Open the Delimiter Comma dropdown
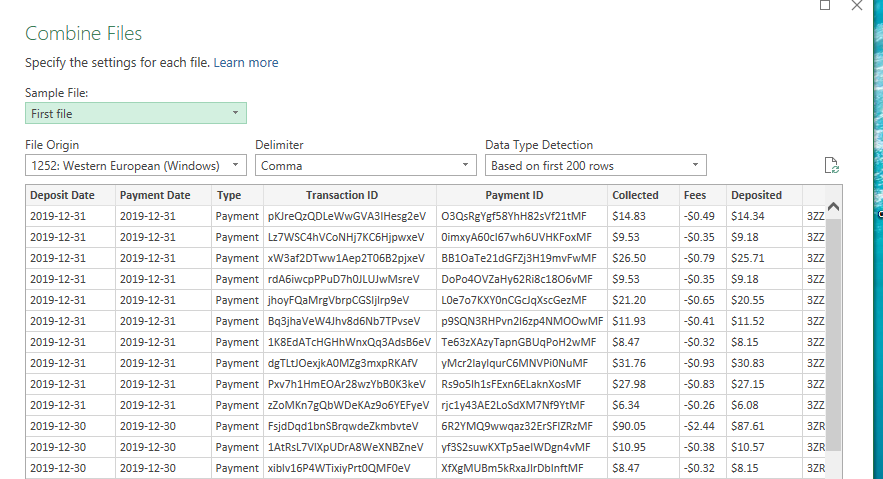883x479 pixels. click(x=366, y=166)
